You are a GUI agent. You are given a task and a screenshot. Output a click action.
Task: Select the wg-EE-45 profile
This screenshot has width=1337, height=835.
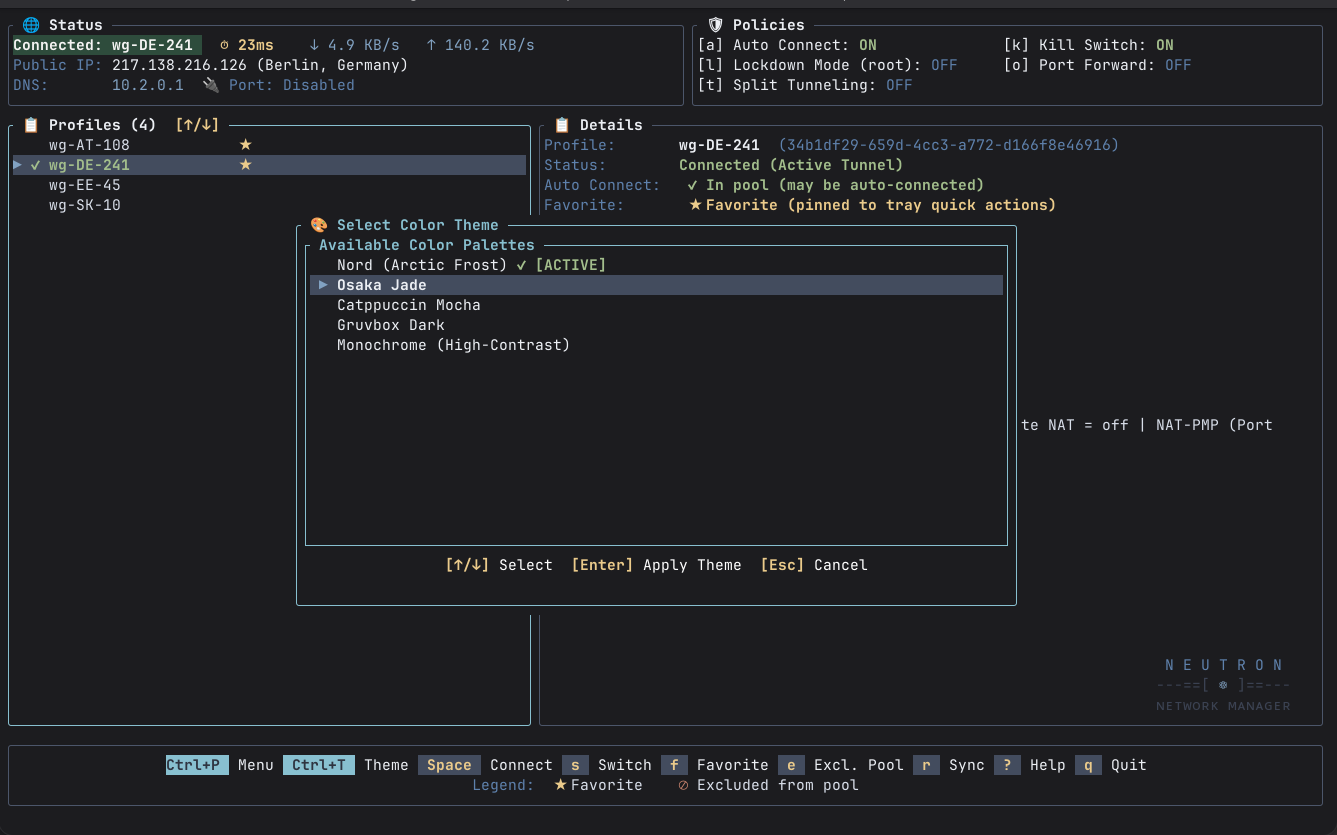pos(269,185)
